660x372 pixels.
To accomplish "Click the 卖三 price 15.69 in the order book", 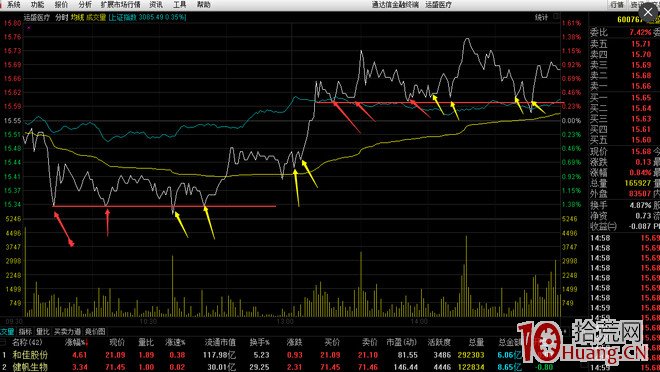I will tap(641, 65).
